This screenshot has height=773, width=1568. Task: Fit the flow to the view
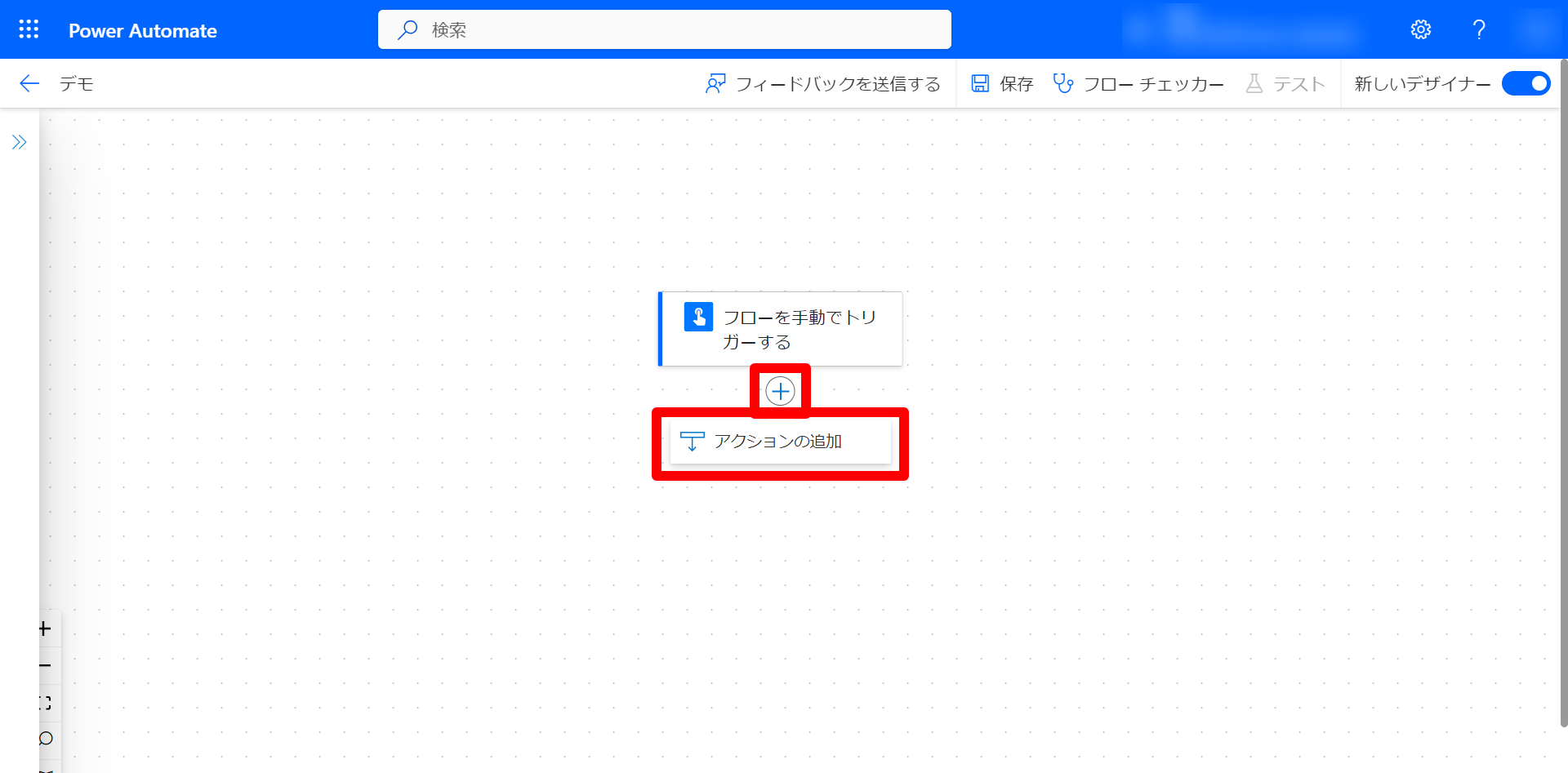pos(45,702)
